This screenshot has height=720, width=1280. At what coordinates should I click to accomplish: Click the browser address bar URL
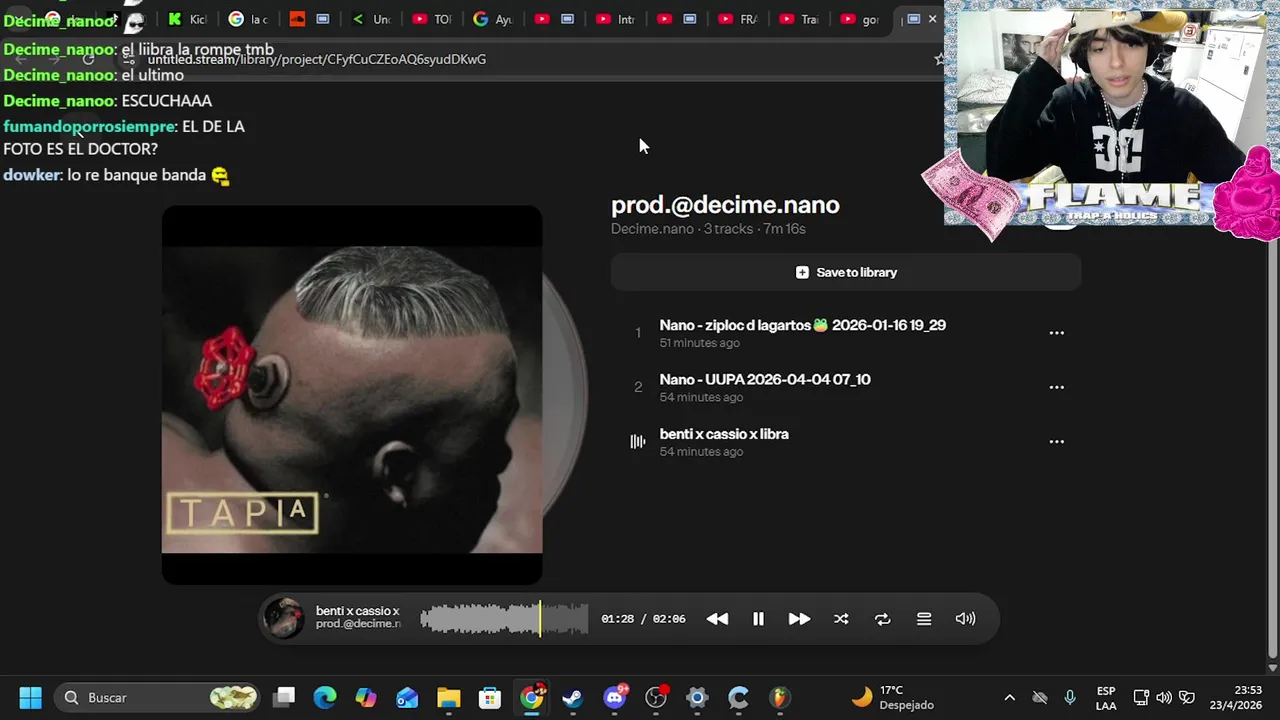317,59
